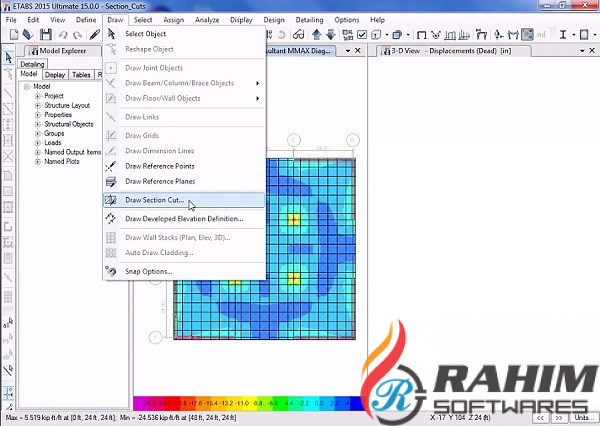Image resolution: width=600 pixels, height=426 pixels.
Task: Save the model with floppy disk icon
Action: pyautogui.click(x=46, y=35)
